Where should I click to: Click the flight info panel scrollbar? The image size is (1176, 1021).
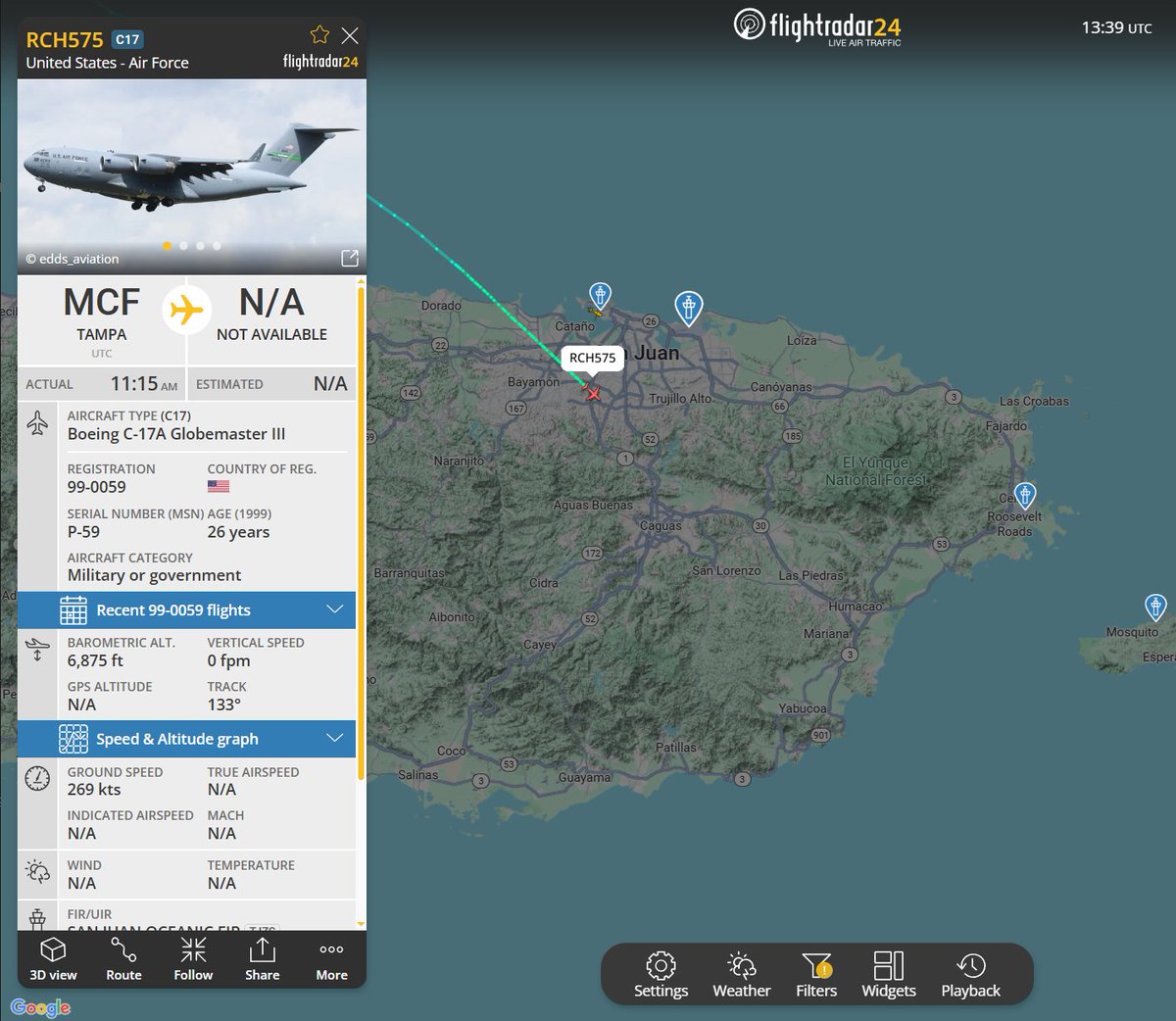click(x=362, y=534)
